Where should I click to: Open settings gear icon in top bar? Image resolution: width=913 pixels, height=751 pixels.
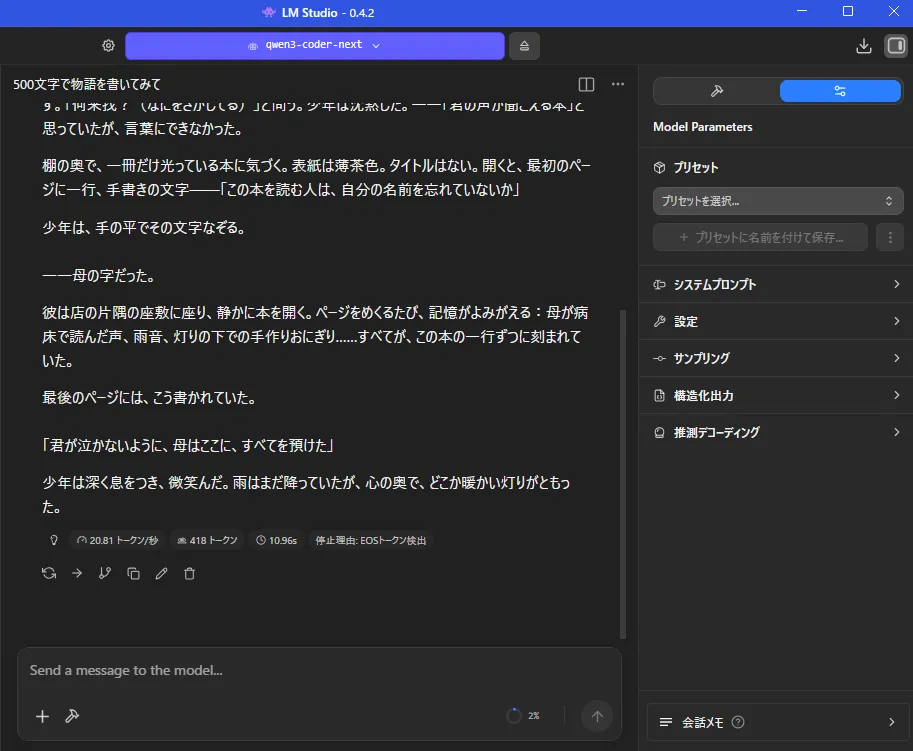pyautogui.click(x=108, y=46)
